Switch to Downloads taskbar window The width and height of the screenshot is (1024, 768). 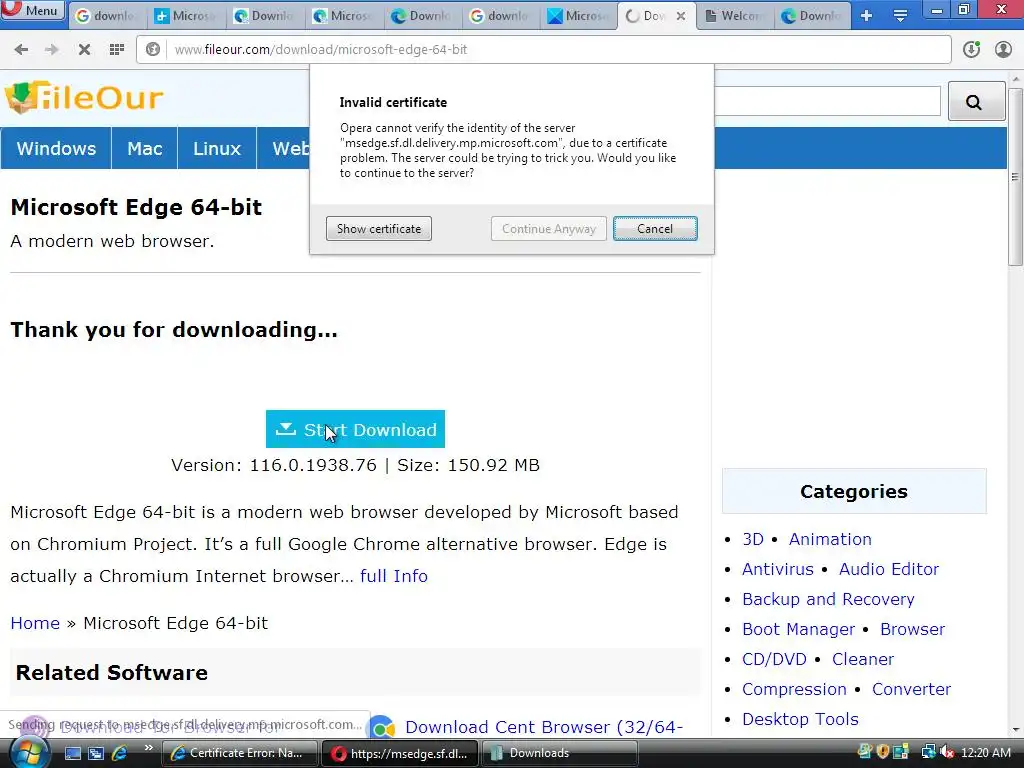point(560,753)
